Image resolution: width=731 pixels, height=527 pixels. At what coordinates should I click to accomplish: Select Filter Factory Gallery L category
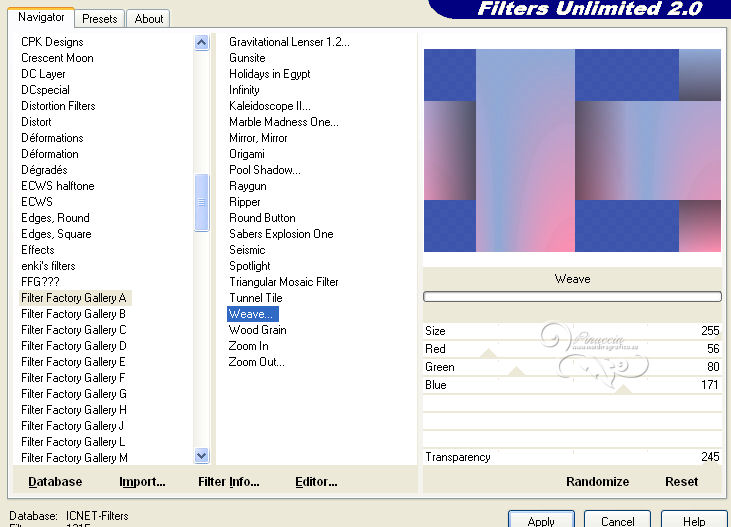point(73,442)
